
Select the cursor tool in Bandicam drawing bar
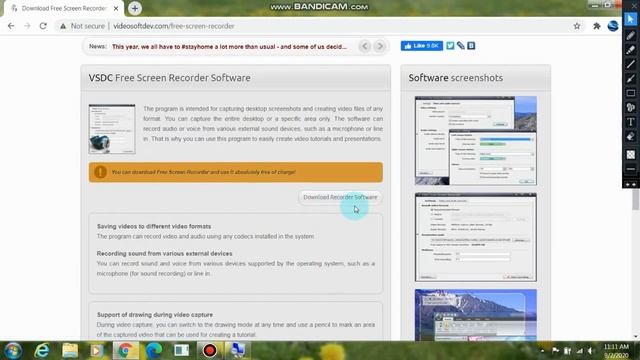631,20
